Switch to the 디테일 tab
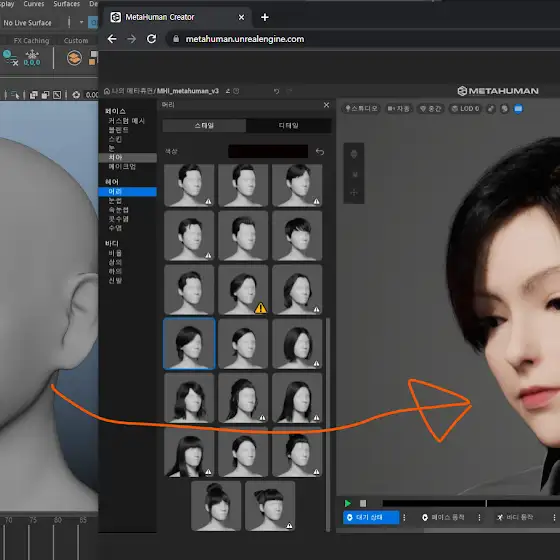 click(x=289, y=125)
